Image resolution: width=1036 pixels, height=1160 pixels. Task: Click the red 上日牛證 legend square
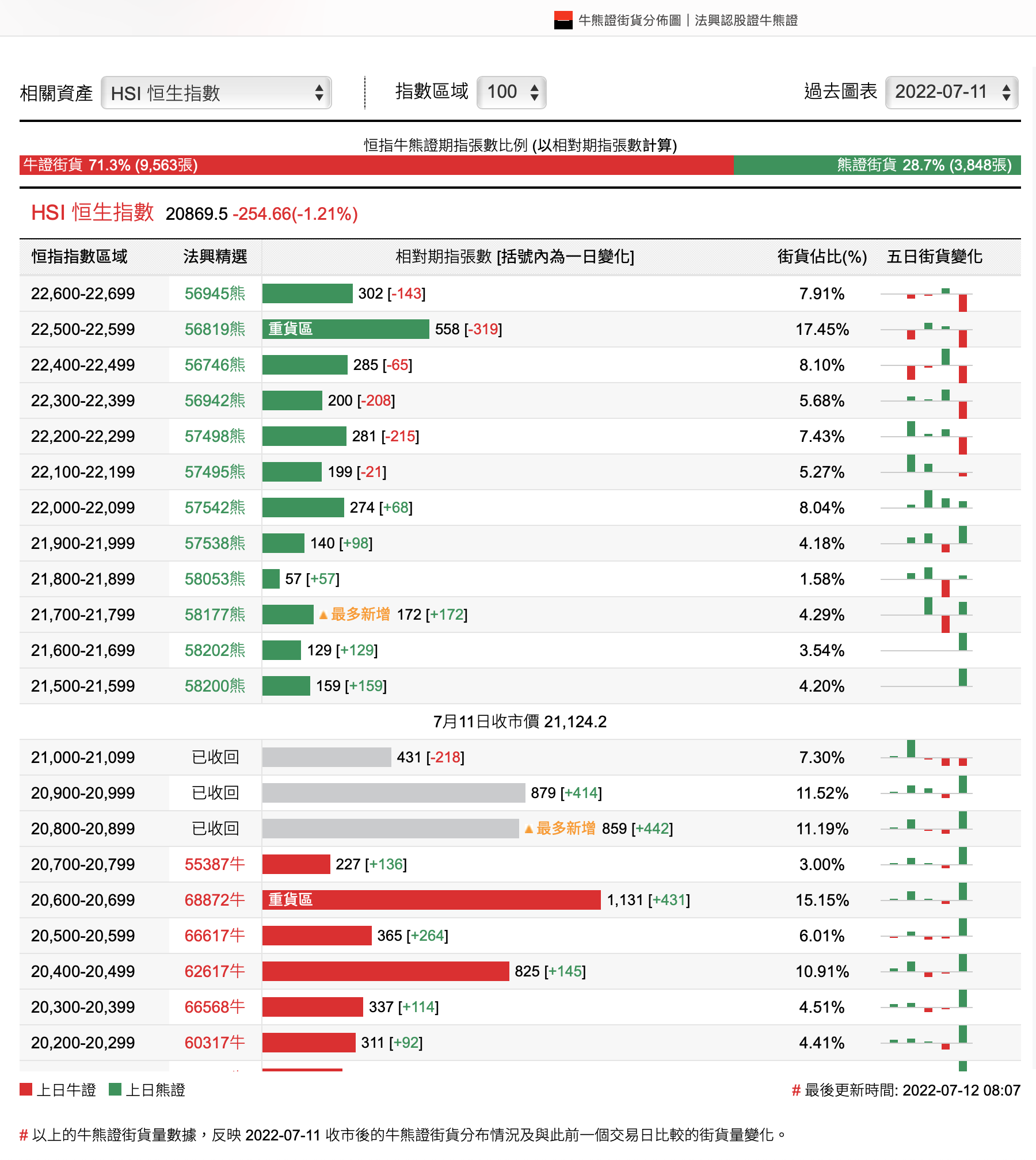(26, 1089)
